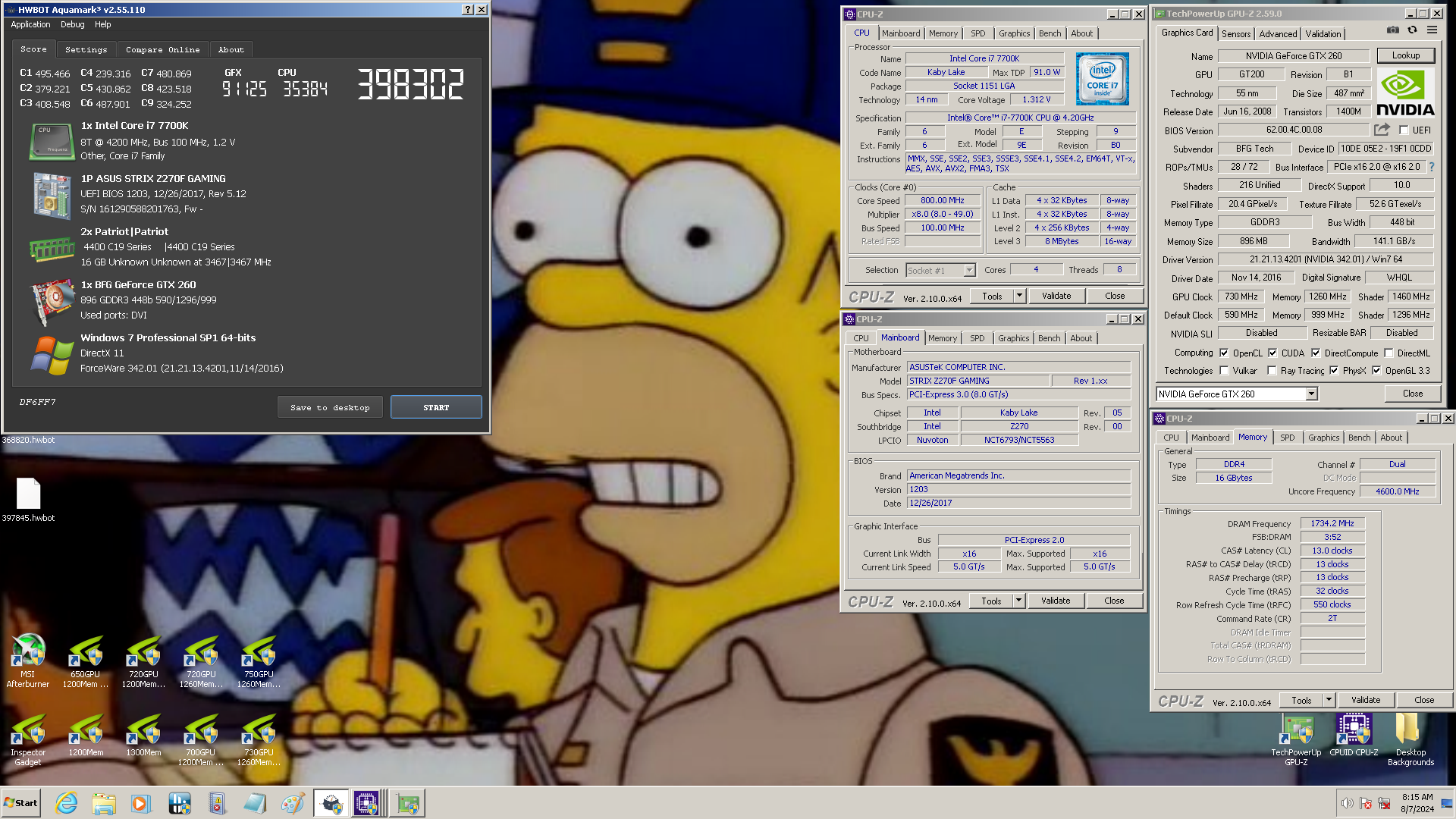Launch Internet Explorer from taskbar

(67, 803)
